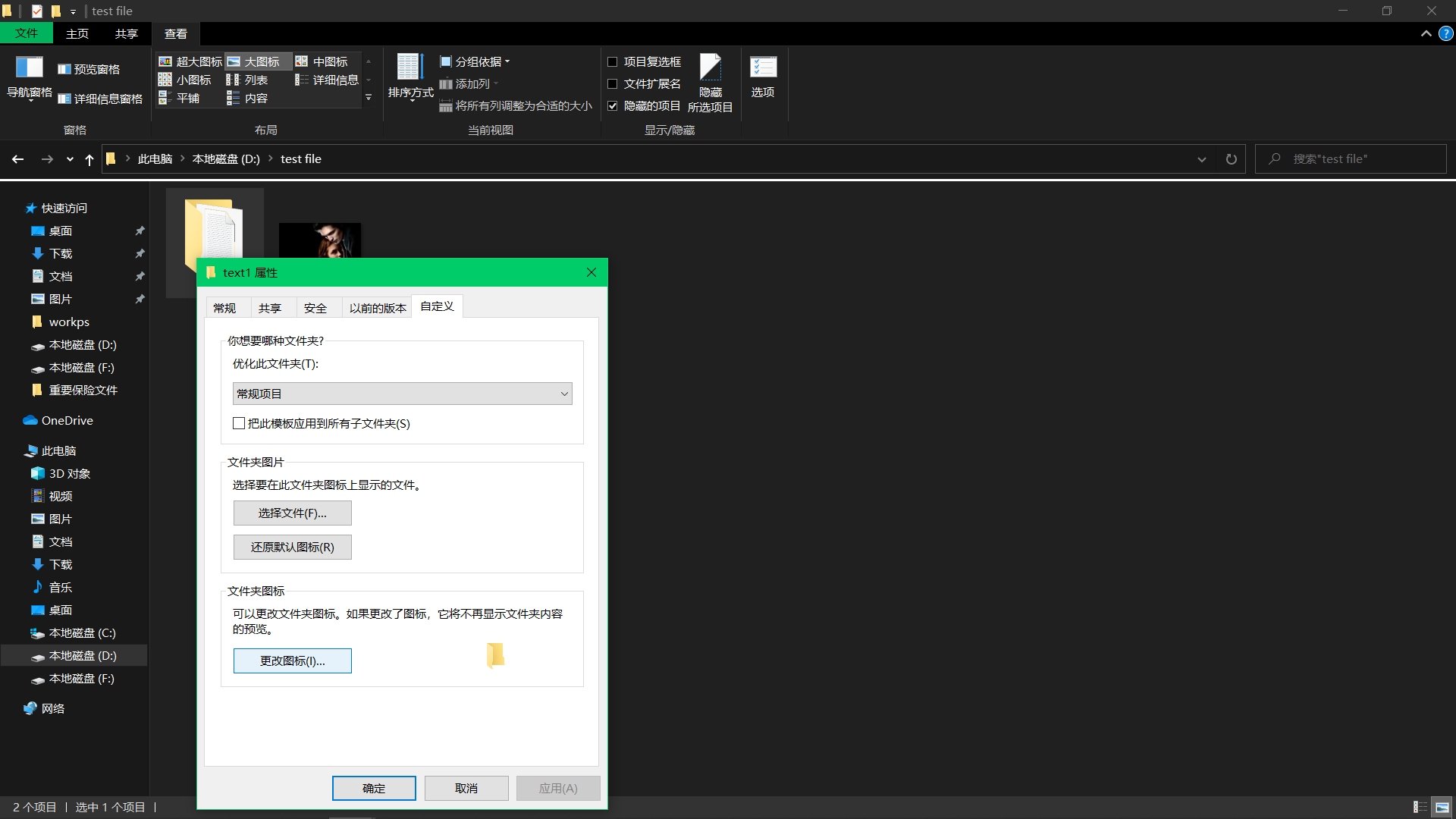
Task: Open address bar history dropdown
Action: 1201,159
